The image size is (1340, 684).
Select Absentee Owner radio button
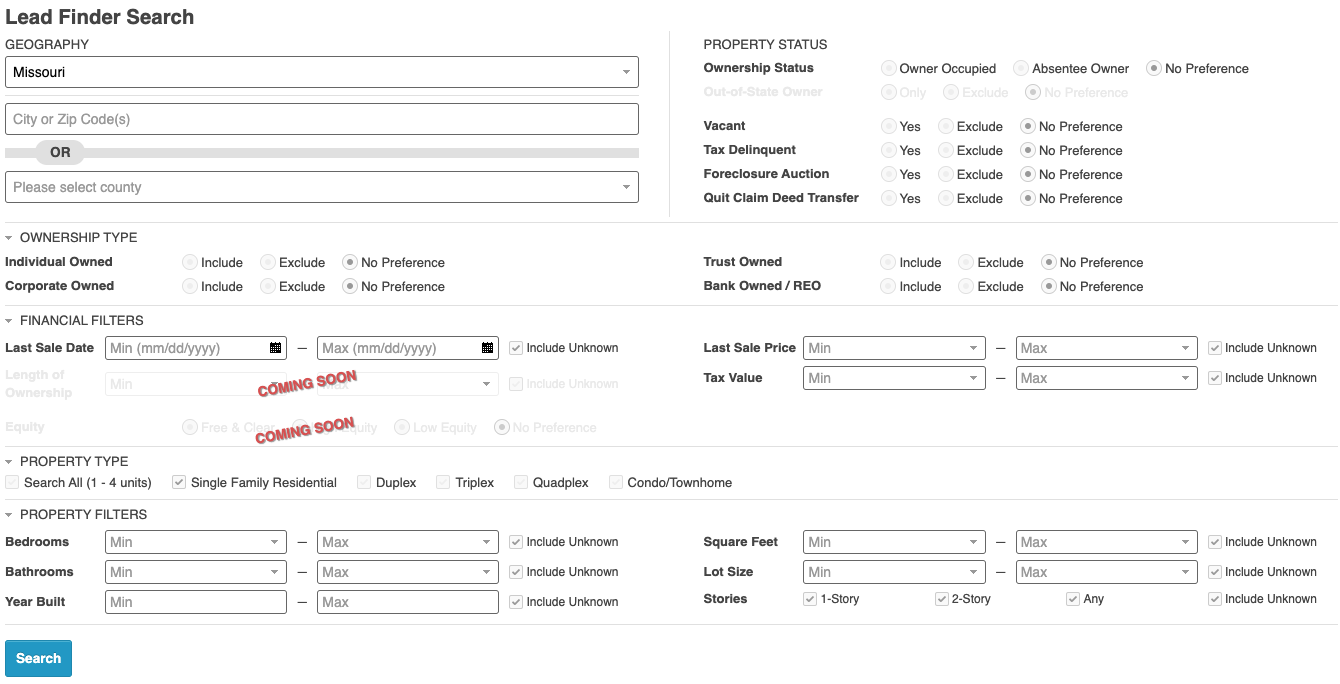(1021, 68)
